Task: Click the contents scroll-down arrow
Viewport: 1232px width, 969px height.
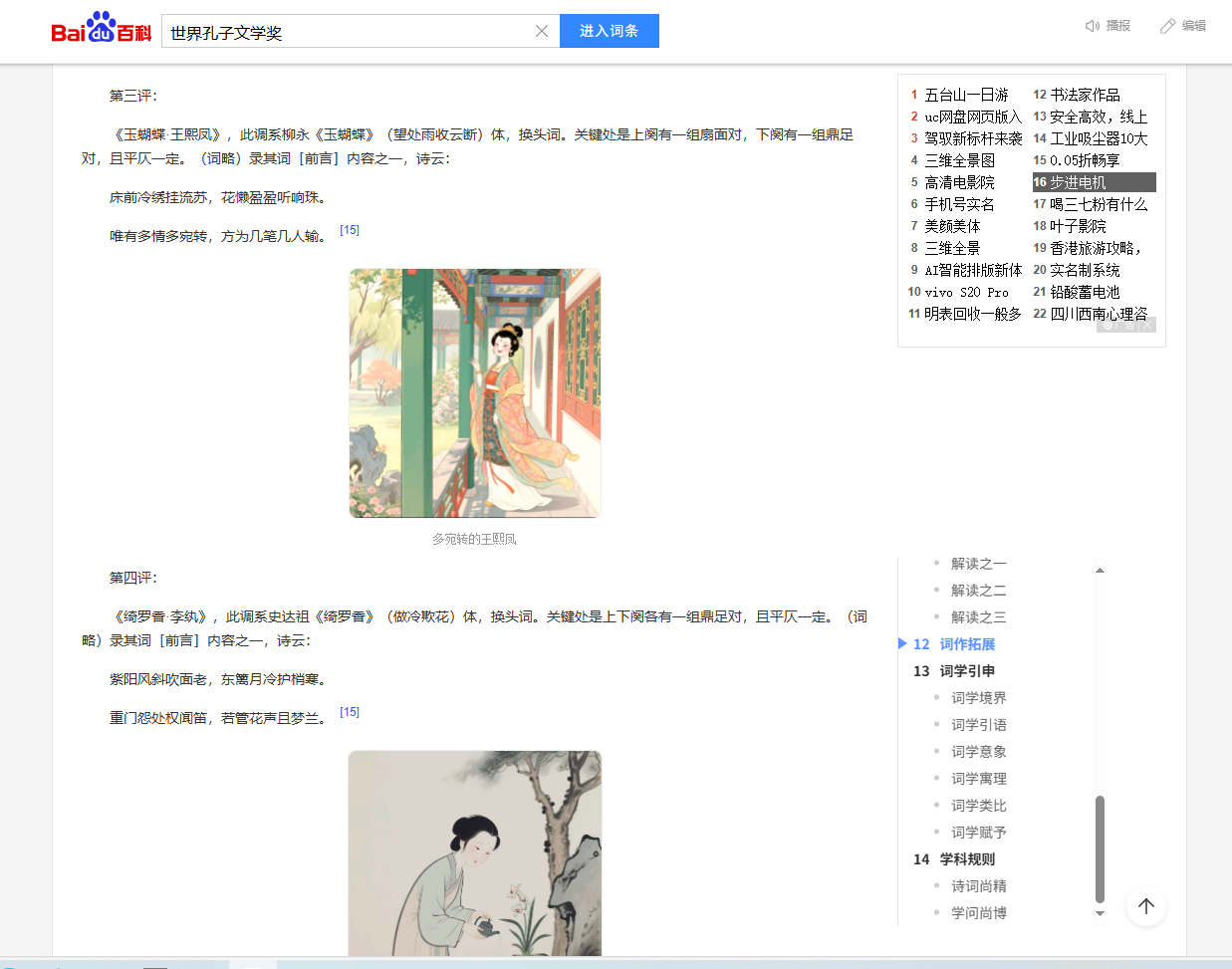Action: [1100, 913]
